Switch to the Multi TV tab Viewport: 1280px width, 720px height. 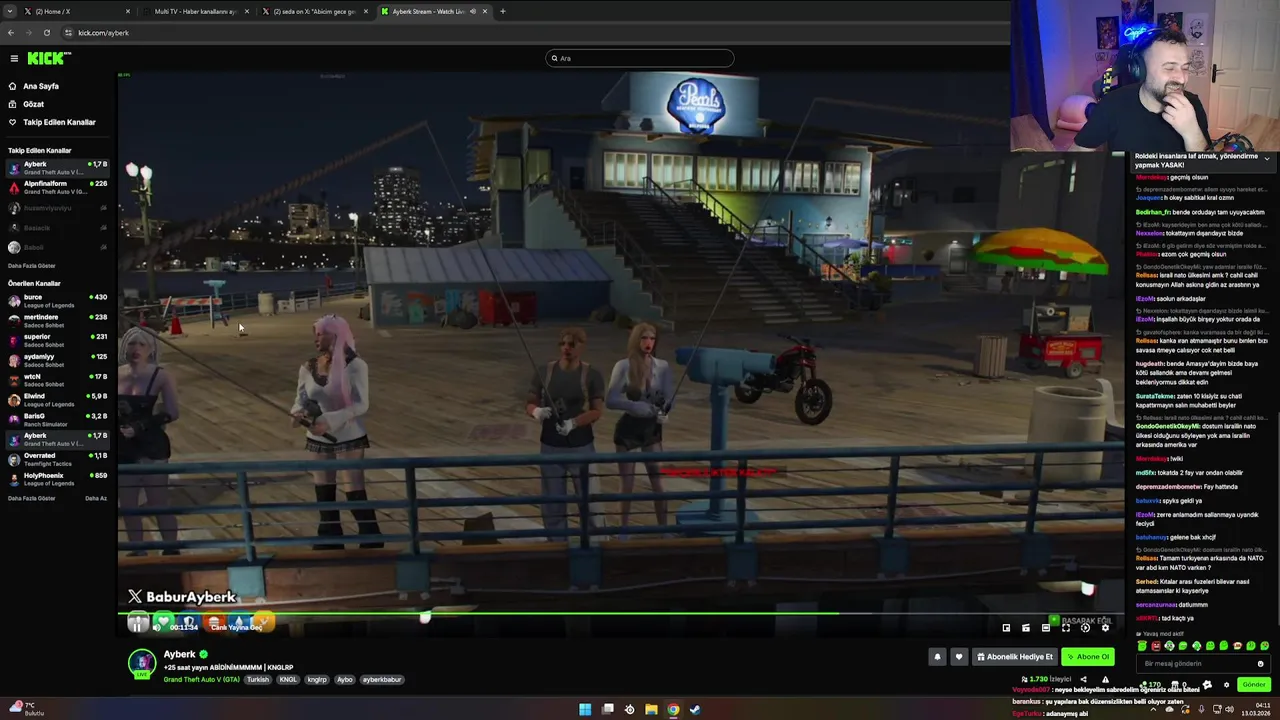[195, 11]
